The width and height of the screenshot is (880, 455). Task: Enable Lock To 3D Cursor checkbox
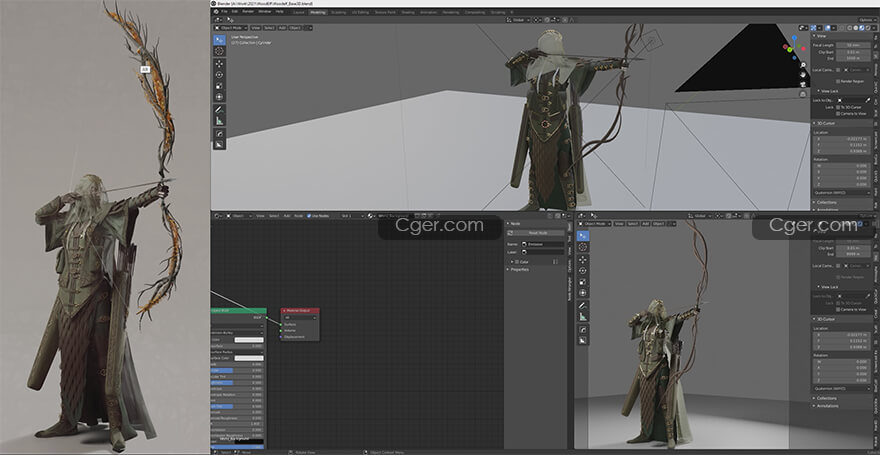[x=838, y=107]
